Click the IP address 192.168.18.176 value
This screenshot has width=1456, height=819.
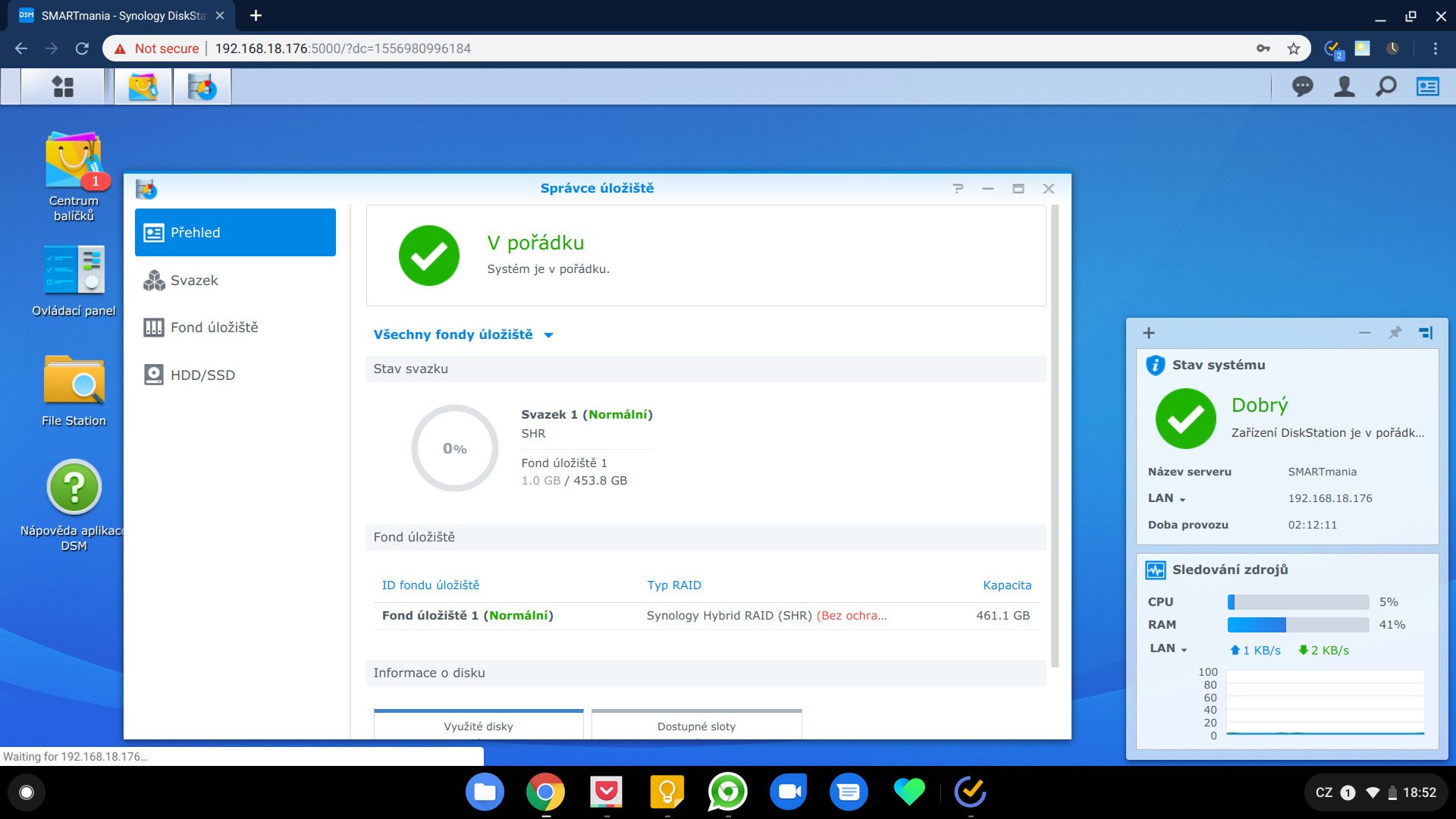pos(1330,498)
